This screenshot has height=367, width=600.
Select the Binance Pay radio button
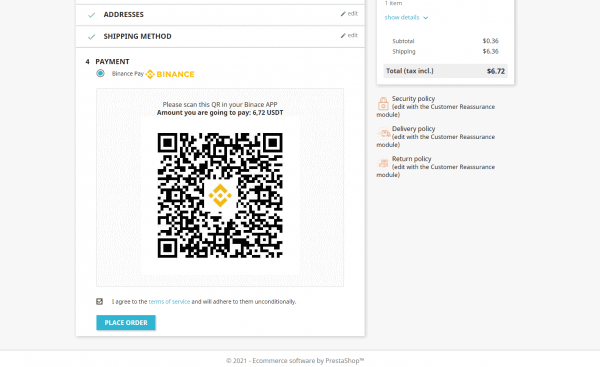100,73
